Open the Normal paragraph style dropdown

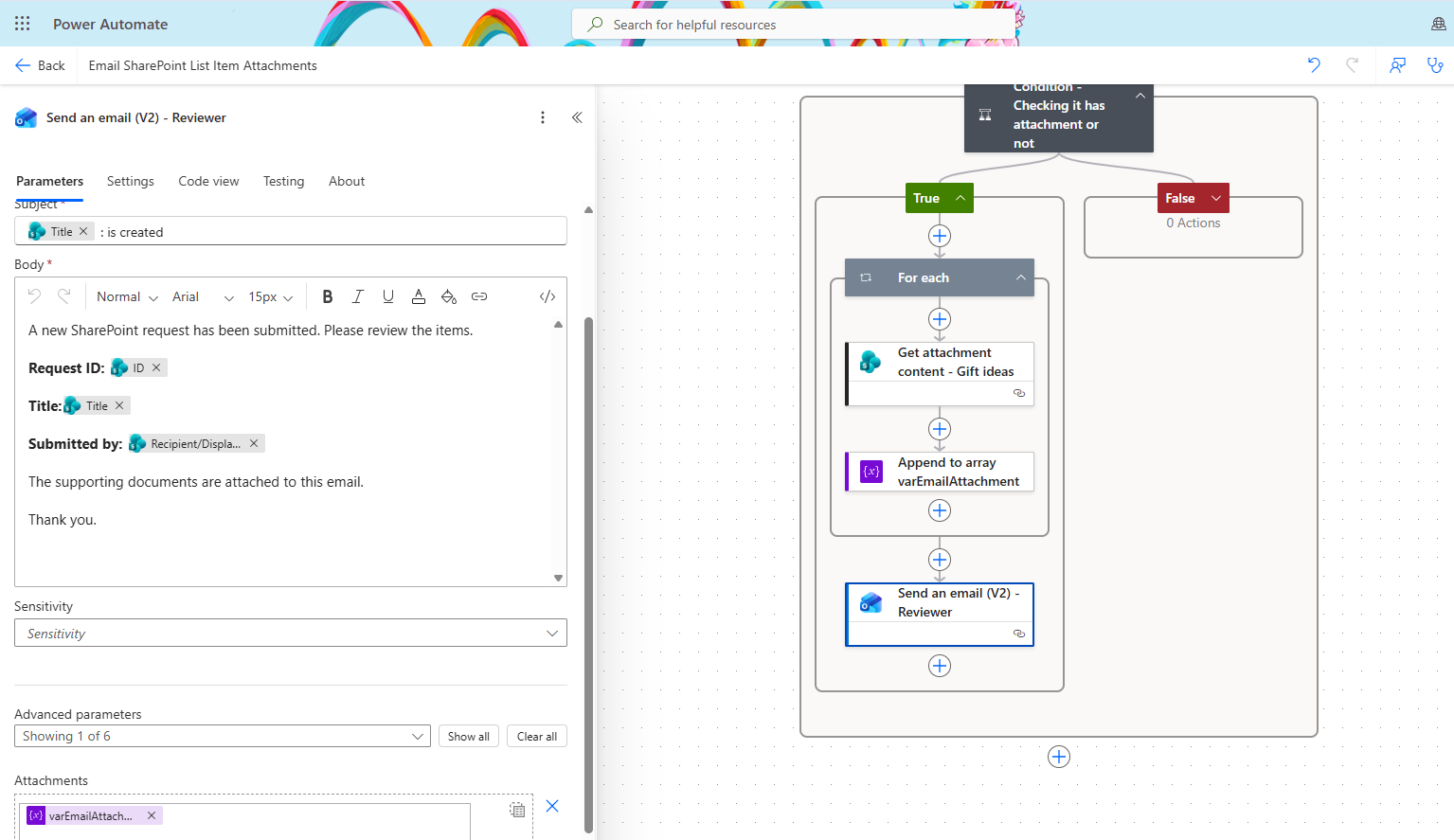127,296
